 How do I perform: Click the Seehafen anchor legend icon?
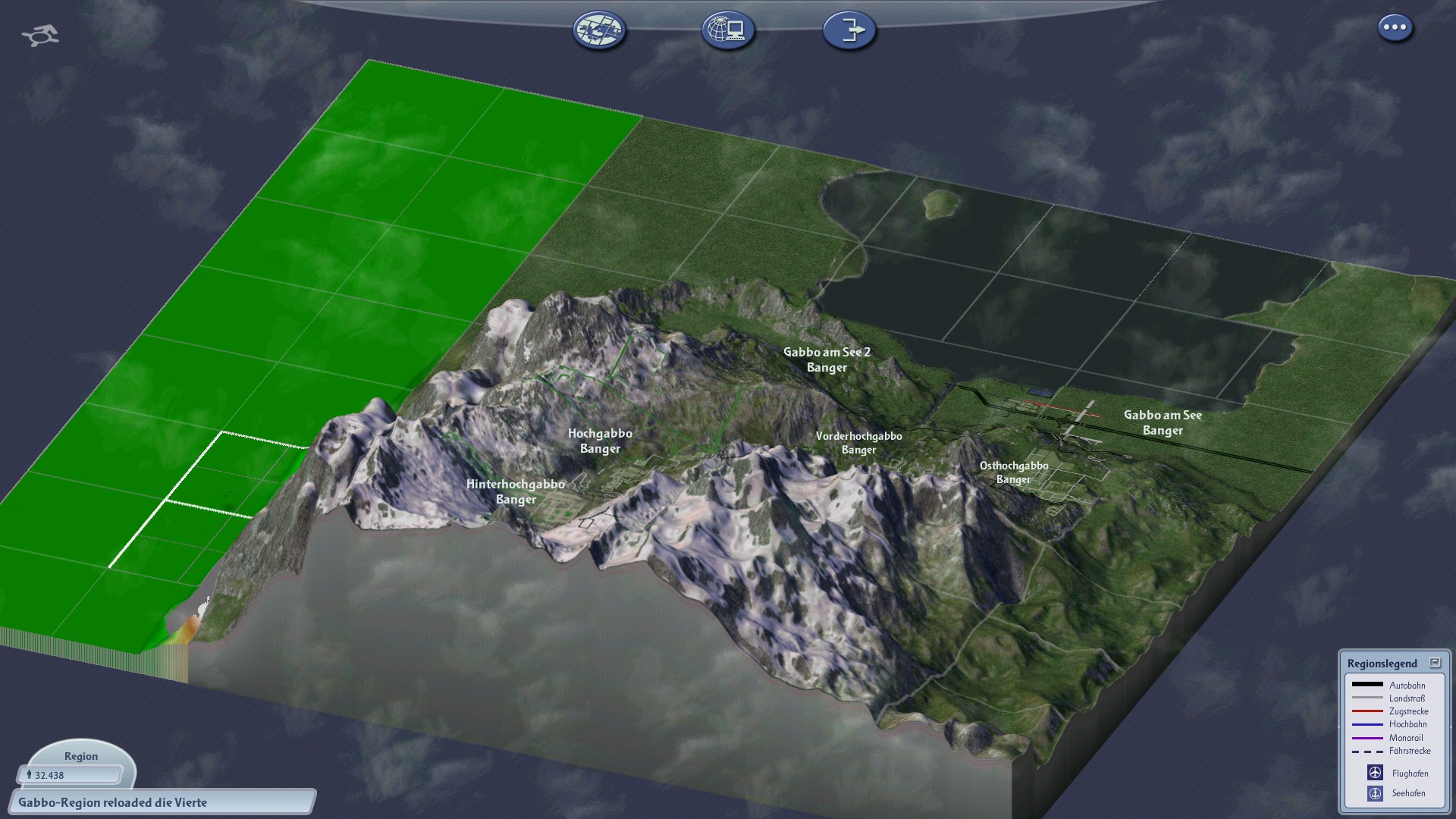[x=1375, y=793]
